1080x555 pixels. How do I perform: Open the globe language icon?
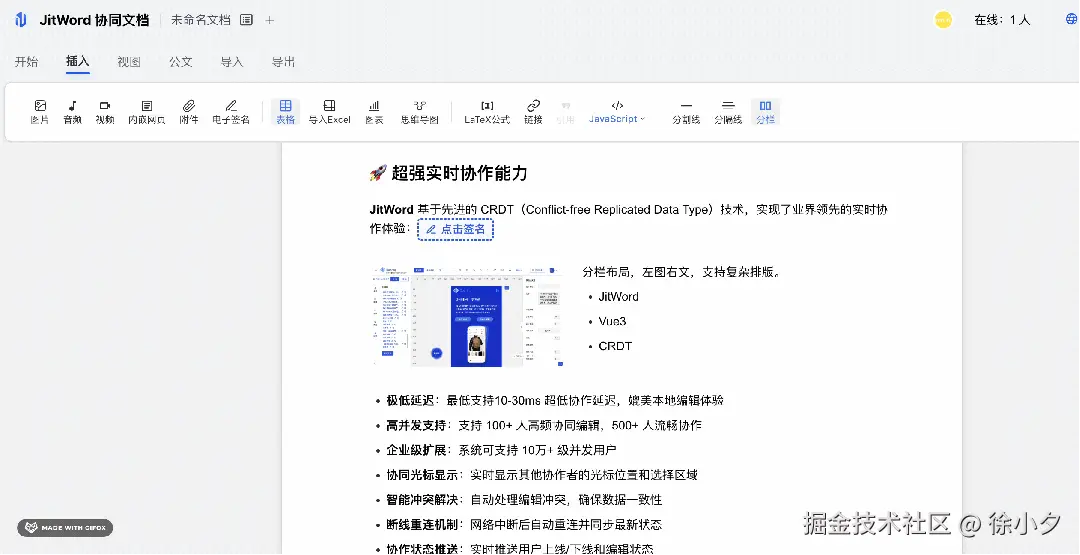pyautogui.click(x=1072, y=20)
